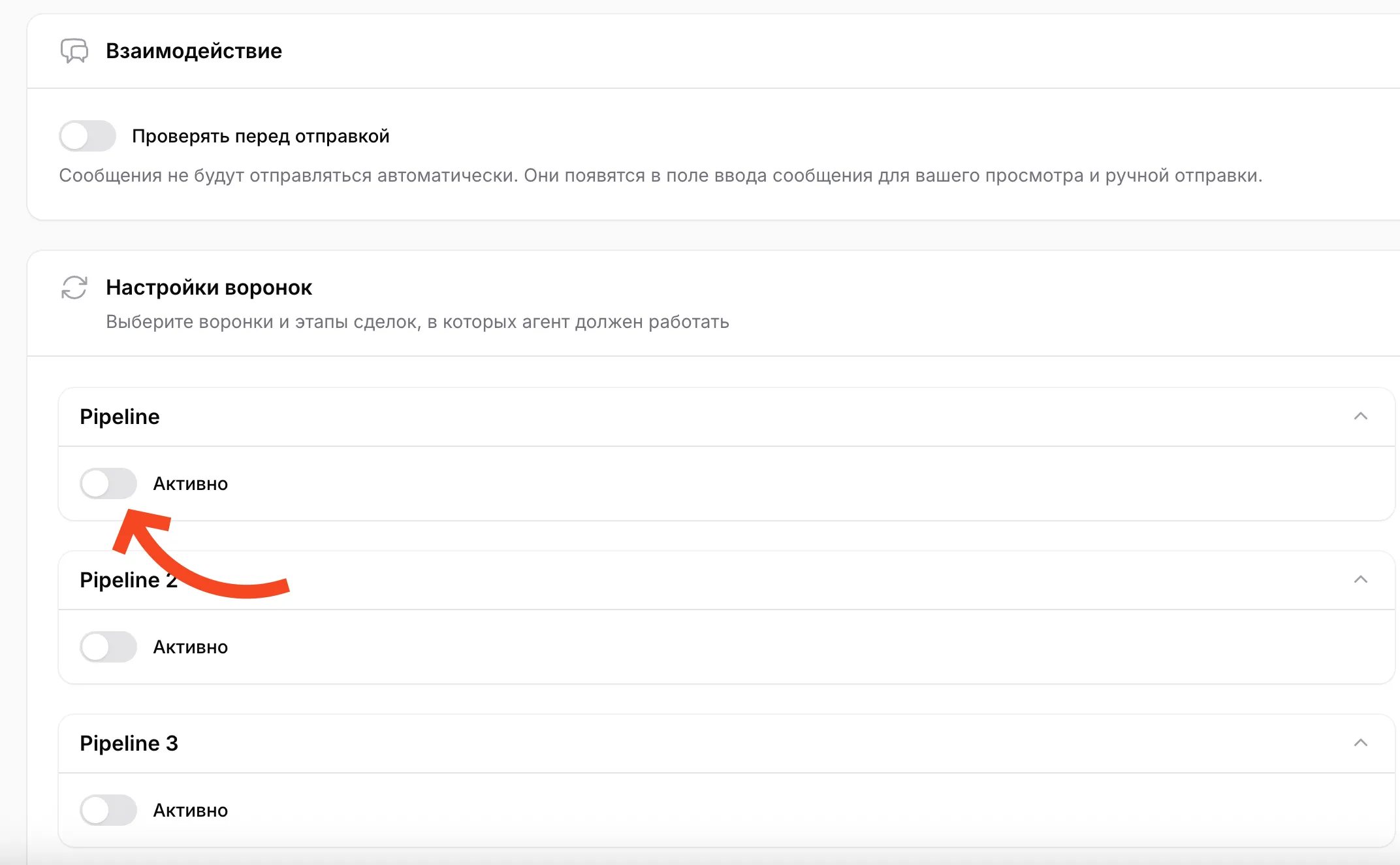This screenshot has width=1400, height=865.
Task: Enable the Проверять перед отправкой switch
Action: coord(87,136)
